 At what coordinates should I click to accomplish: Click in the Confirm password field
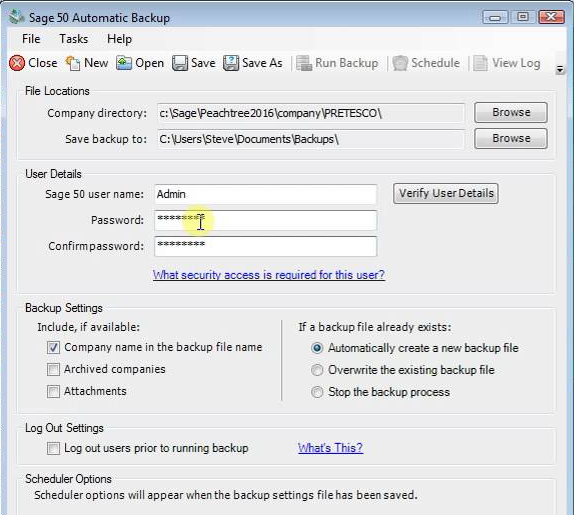coord(265,246)
